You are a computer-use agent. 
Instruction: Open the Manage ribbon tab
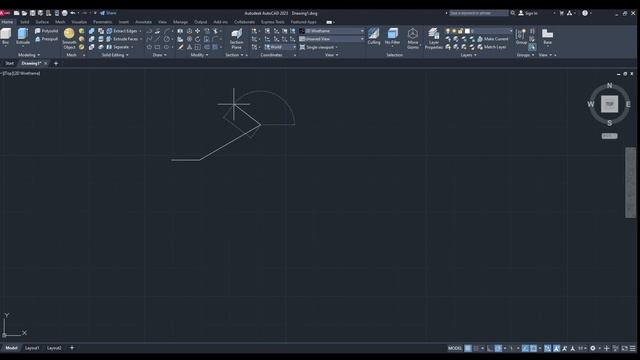point(180,22)
